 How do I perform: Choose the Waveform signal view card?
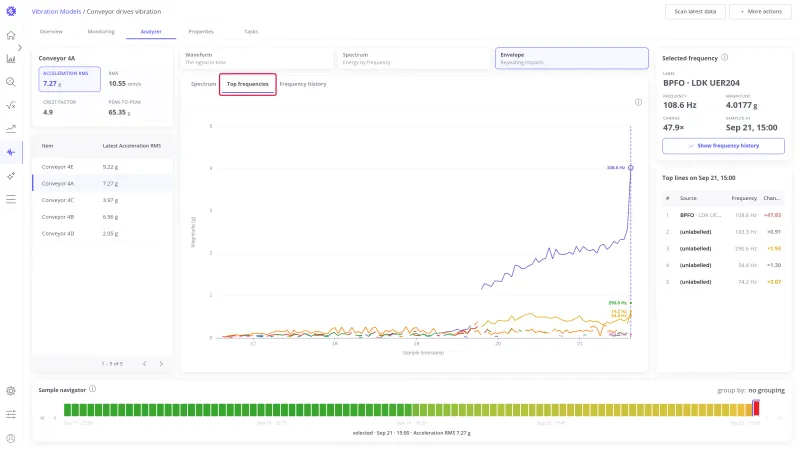tap(257, 58)
